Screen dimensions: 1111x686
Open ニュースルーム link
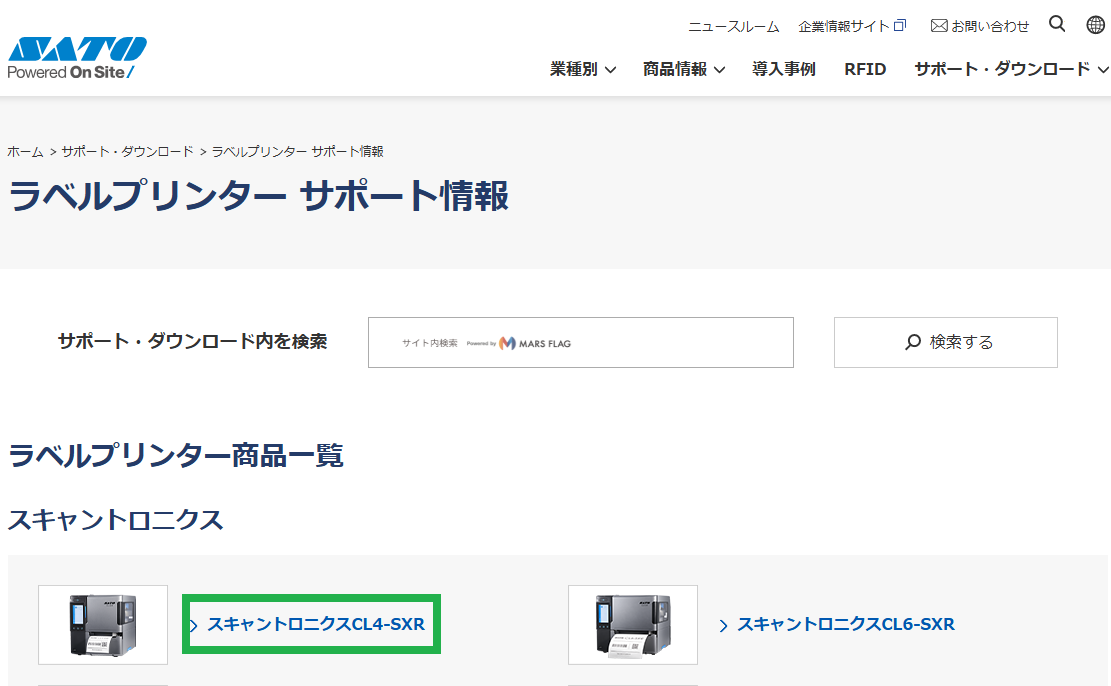(733, 26)
